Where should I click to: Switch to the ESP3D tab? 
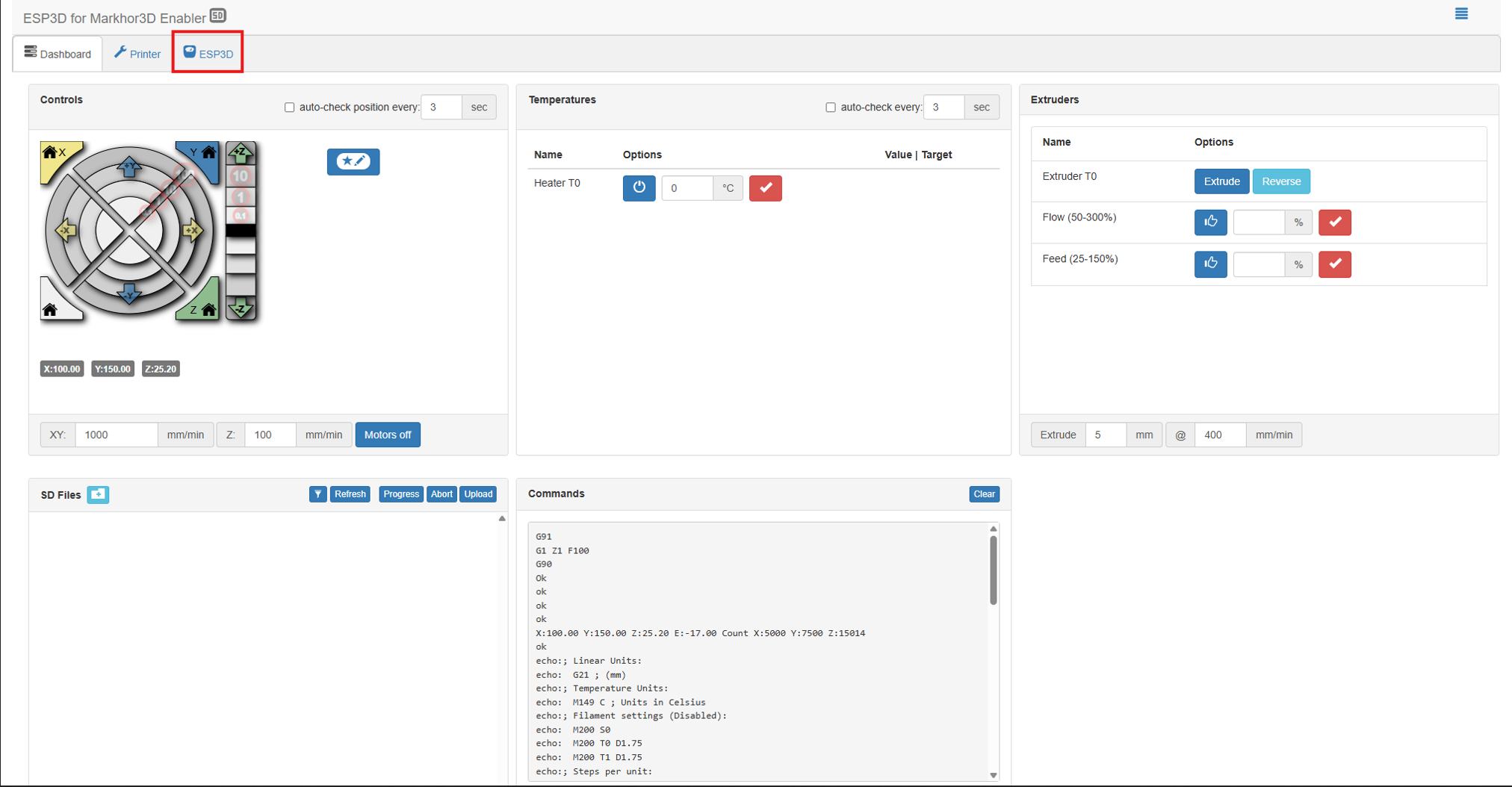coord(208,54)
